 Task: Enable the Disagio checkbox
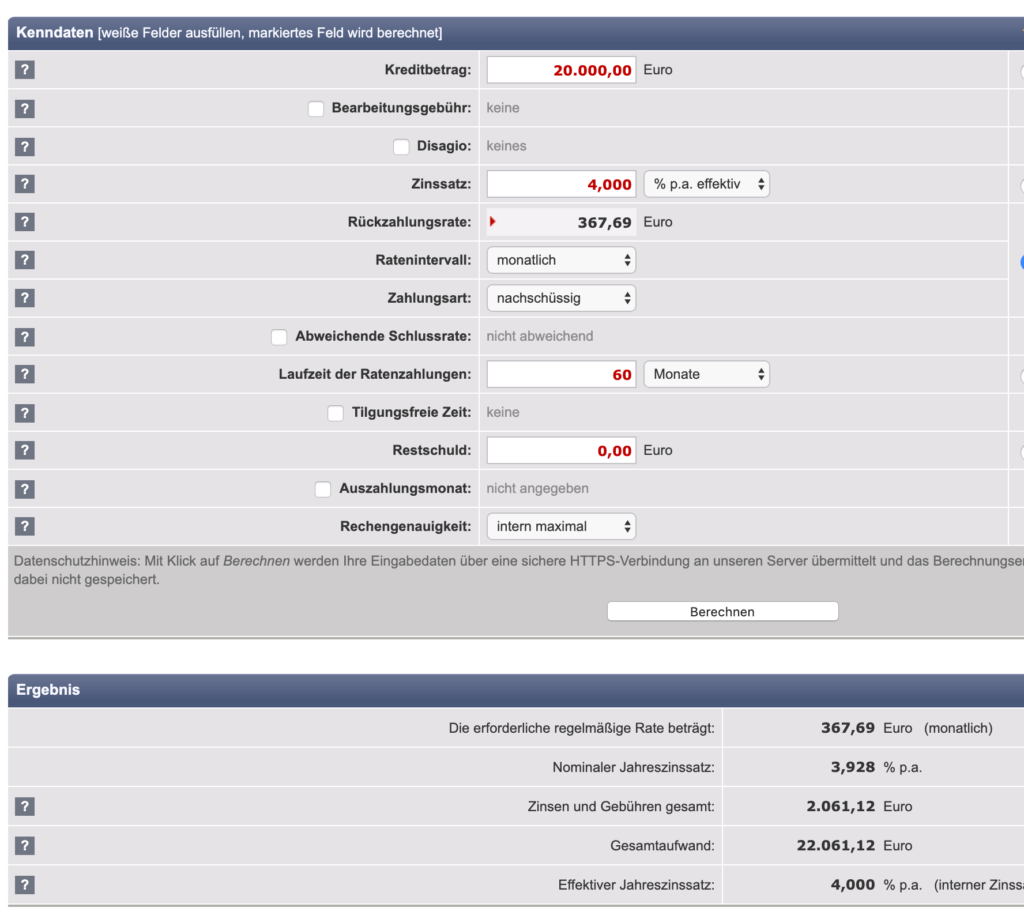click(x=401, y=146)
